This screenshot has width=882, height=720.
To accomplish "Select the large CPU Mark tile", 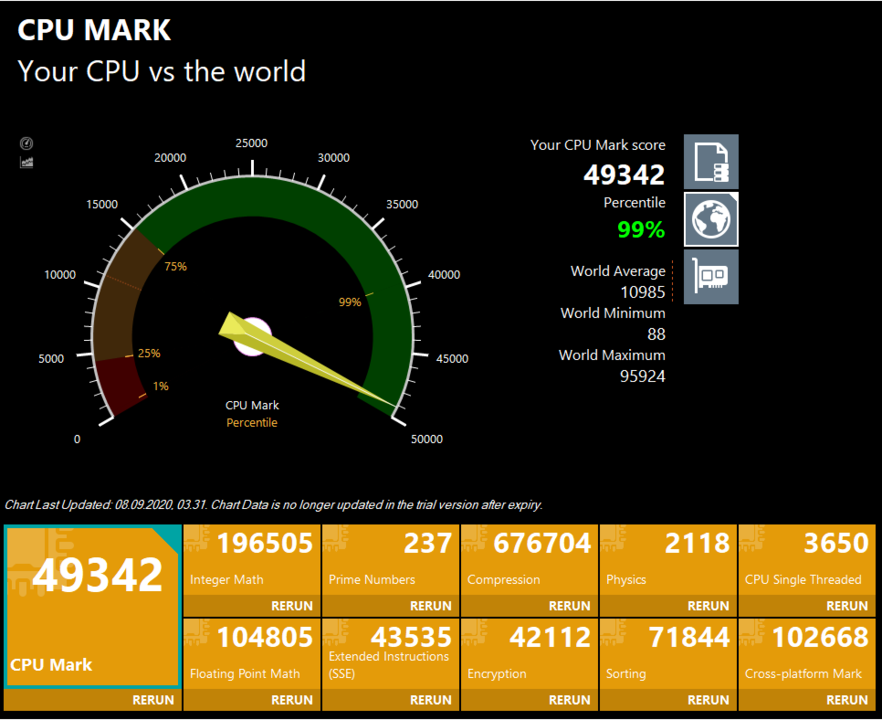I will (x=93, y=606).
